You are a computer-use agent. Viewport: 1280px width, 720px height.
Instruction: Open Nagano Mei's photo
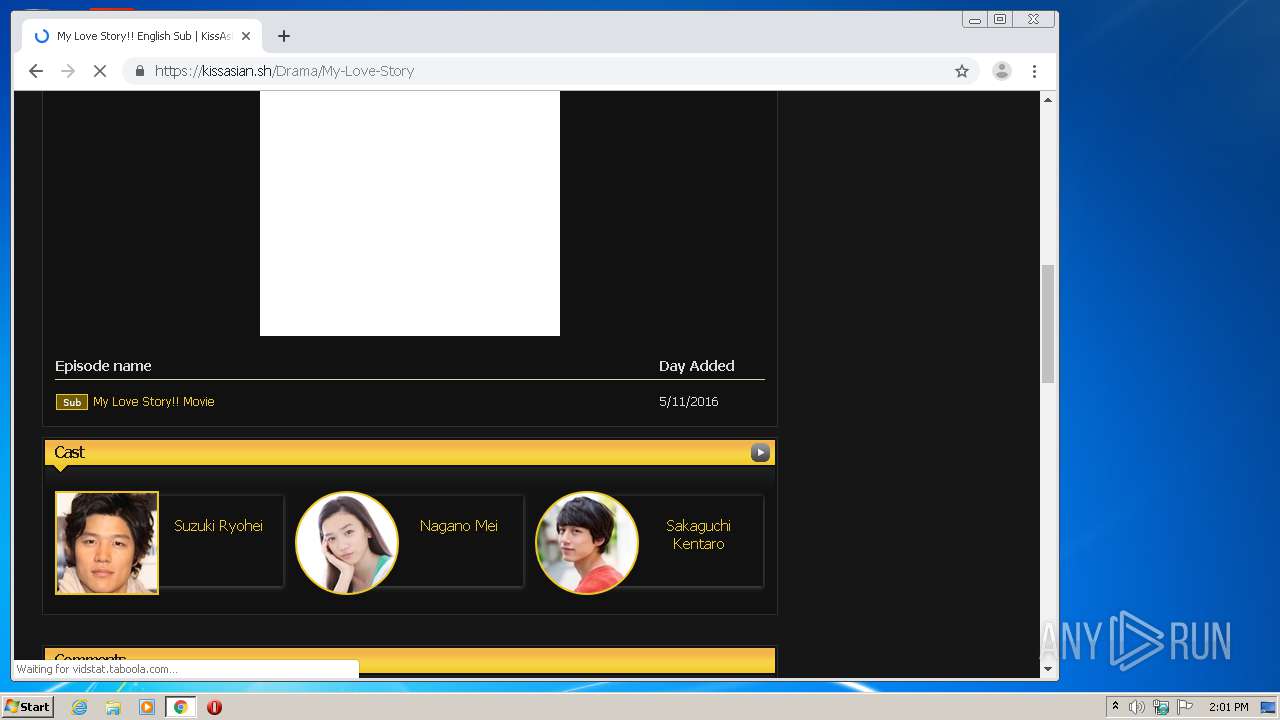point(347,543)
